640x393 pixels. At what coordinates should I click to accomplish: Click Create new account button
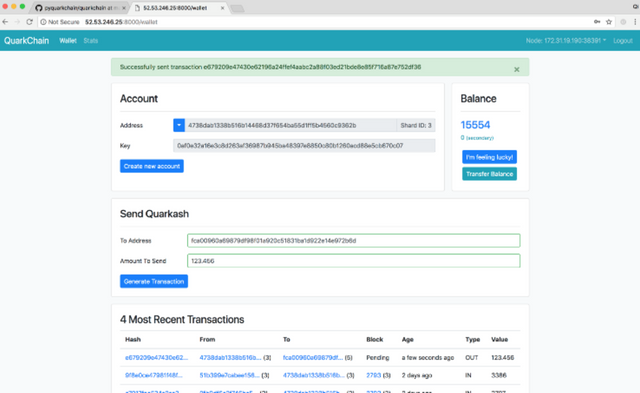[152, 166]
